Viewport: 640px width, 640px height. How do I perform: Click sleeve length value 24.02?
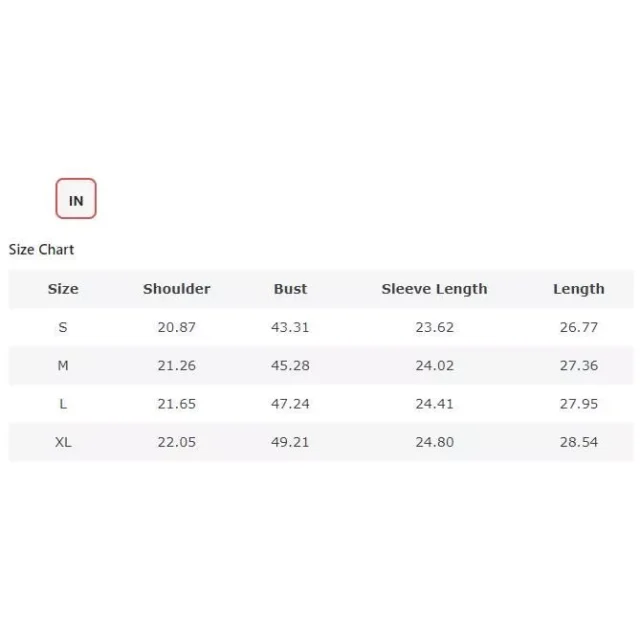(435, 365)
